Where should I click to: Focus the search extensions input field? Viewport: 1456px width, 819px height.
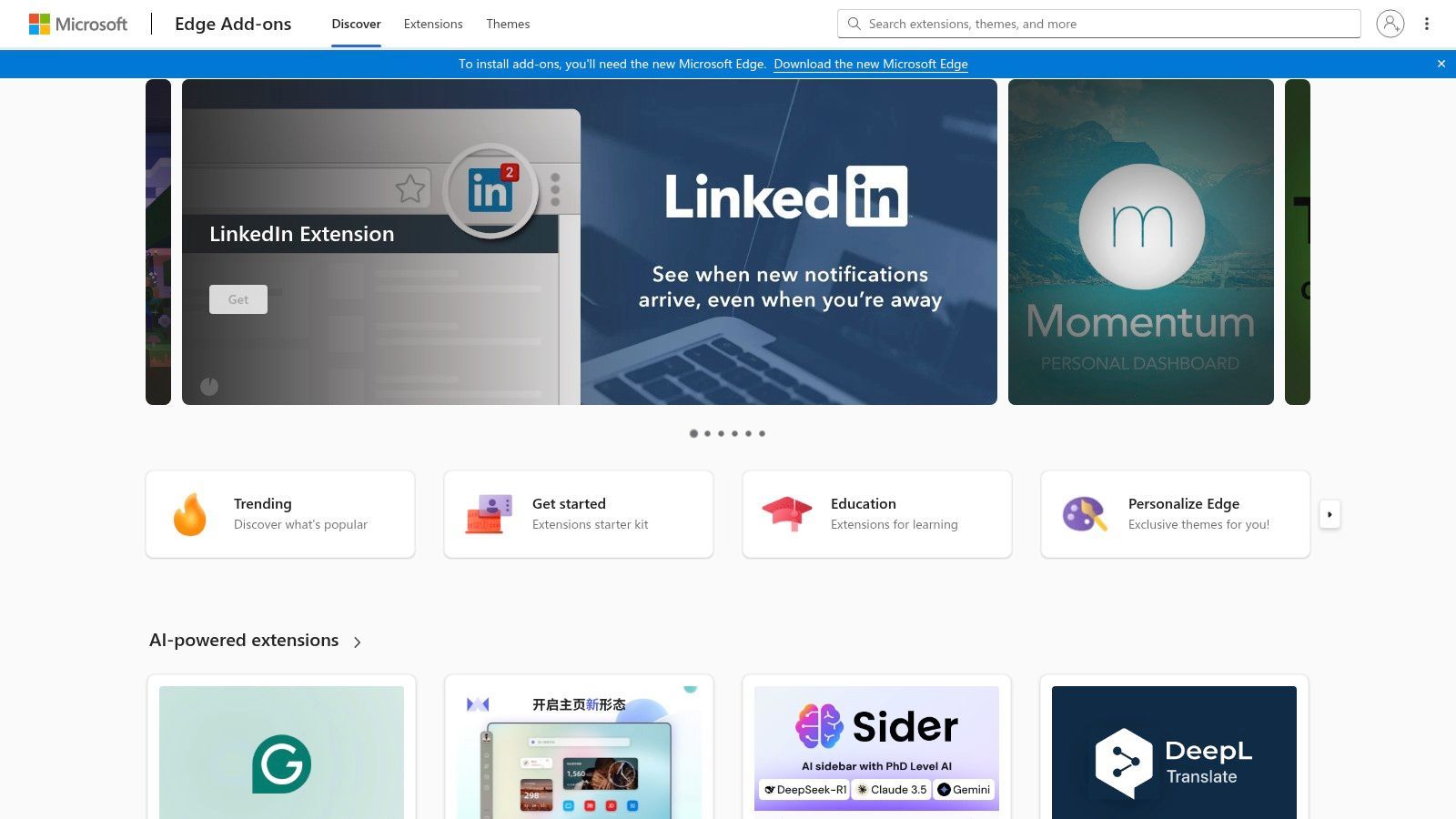(1098, 24)
